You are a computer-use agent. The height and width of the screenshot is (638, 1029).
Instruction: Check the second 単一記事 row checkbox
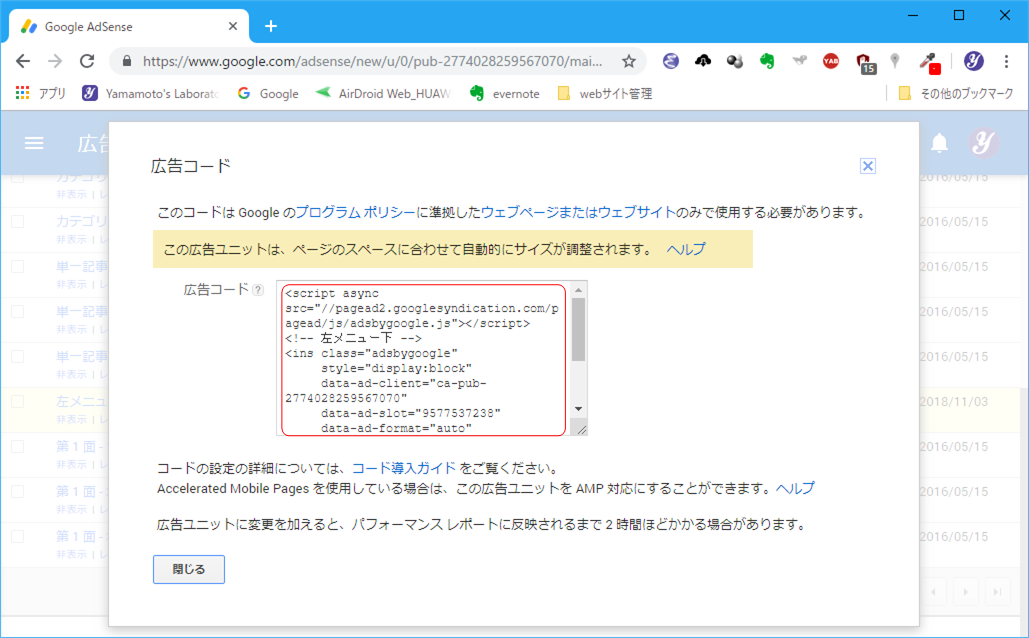click(x=18, y=312)
